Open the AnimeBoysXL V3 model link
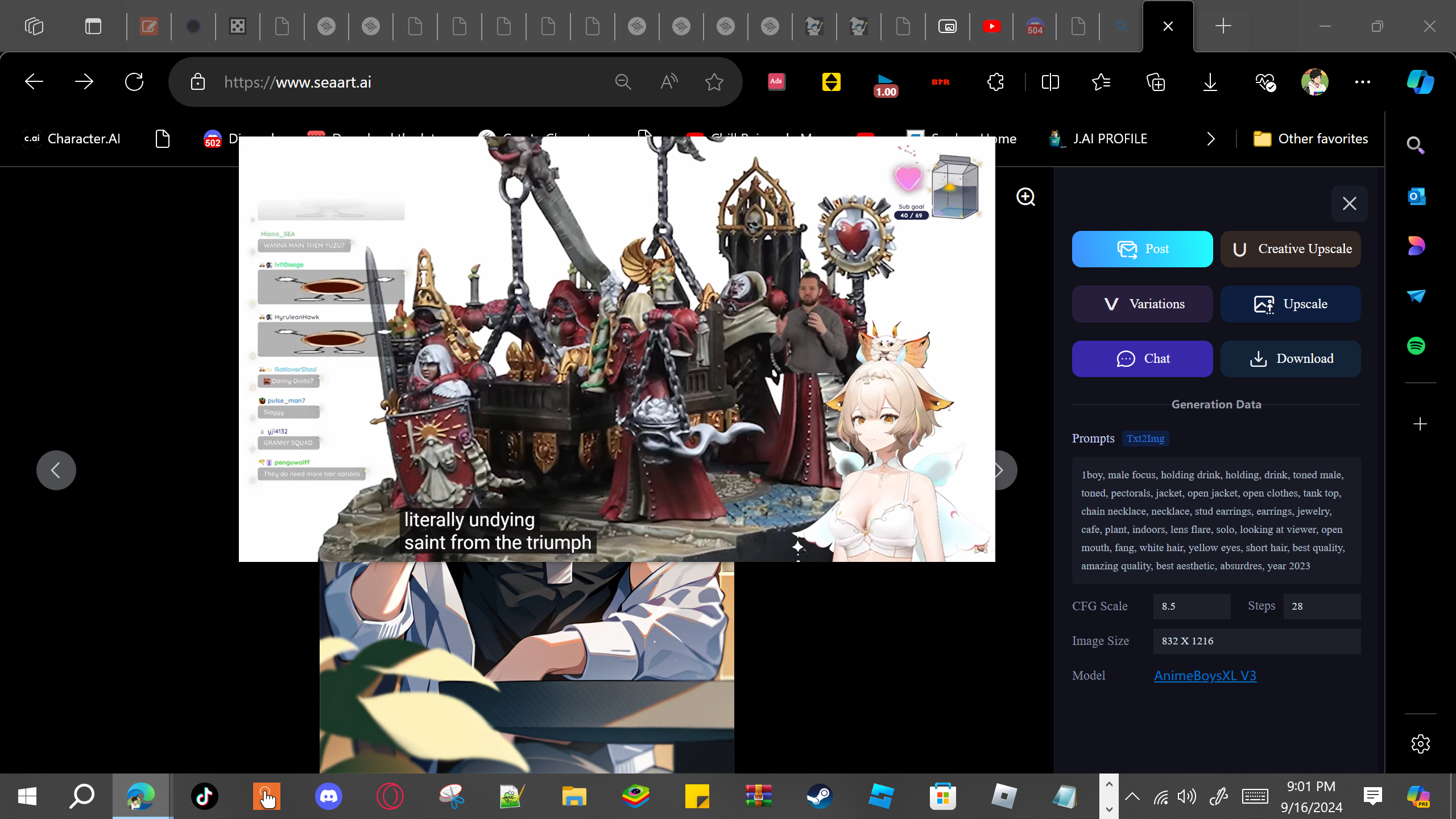Image resolution: width=1456 pixels, height=819 pixels. point(1205,676)
